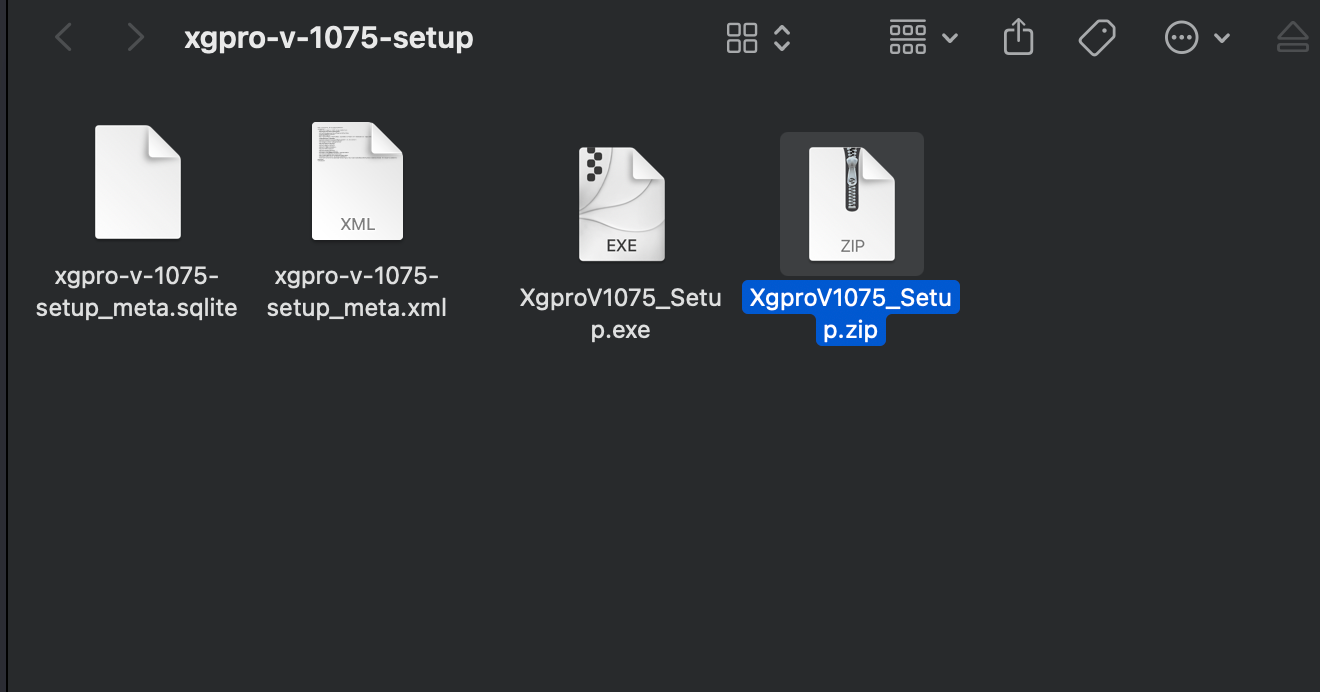1320x692 pixels.
Task: Click the xgpro-v-1075-setup_meta.xml filename label
Action: point(357,292)
